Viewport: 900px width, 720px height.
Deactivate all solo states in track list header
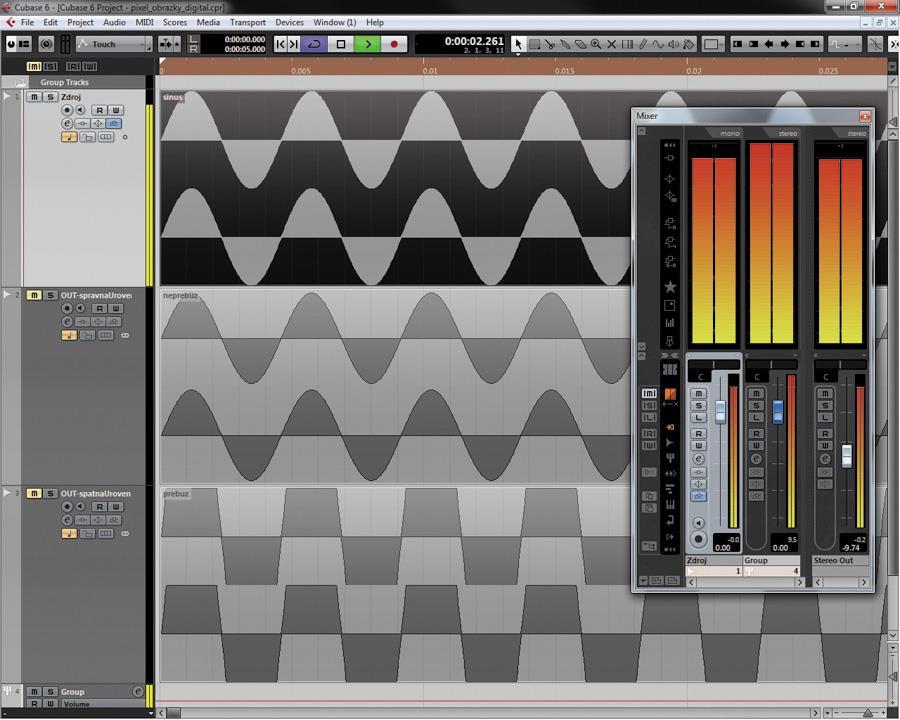pos(50,67)
